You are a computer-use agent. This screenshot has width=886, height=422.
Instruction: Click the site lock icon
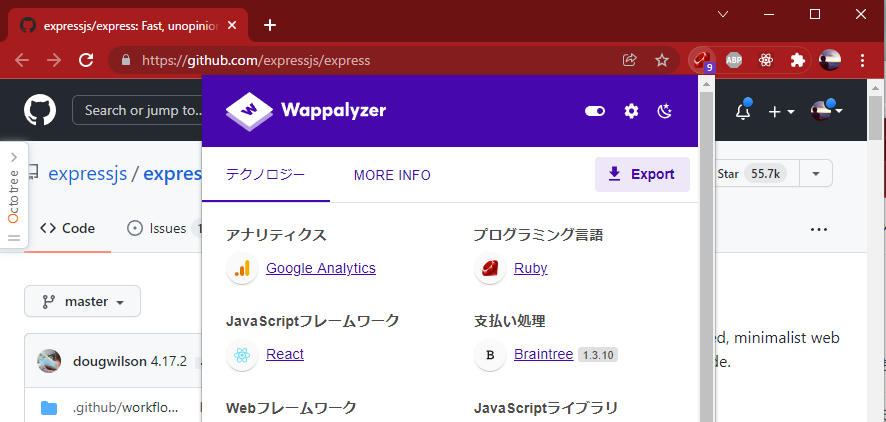click(126, 60)
